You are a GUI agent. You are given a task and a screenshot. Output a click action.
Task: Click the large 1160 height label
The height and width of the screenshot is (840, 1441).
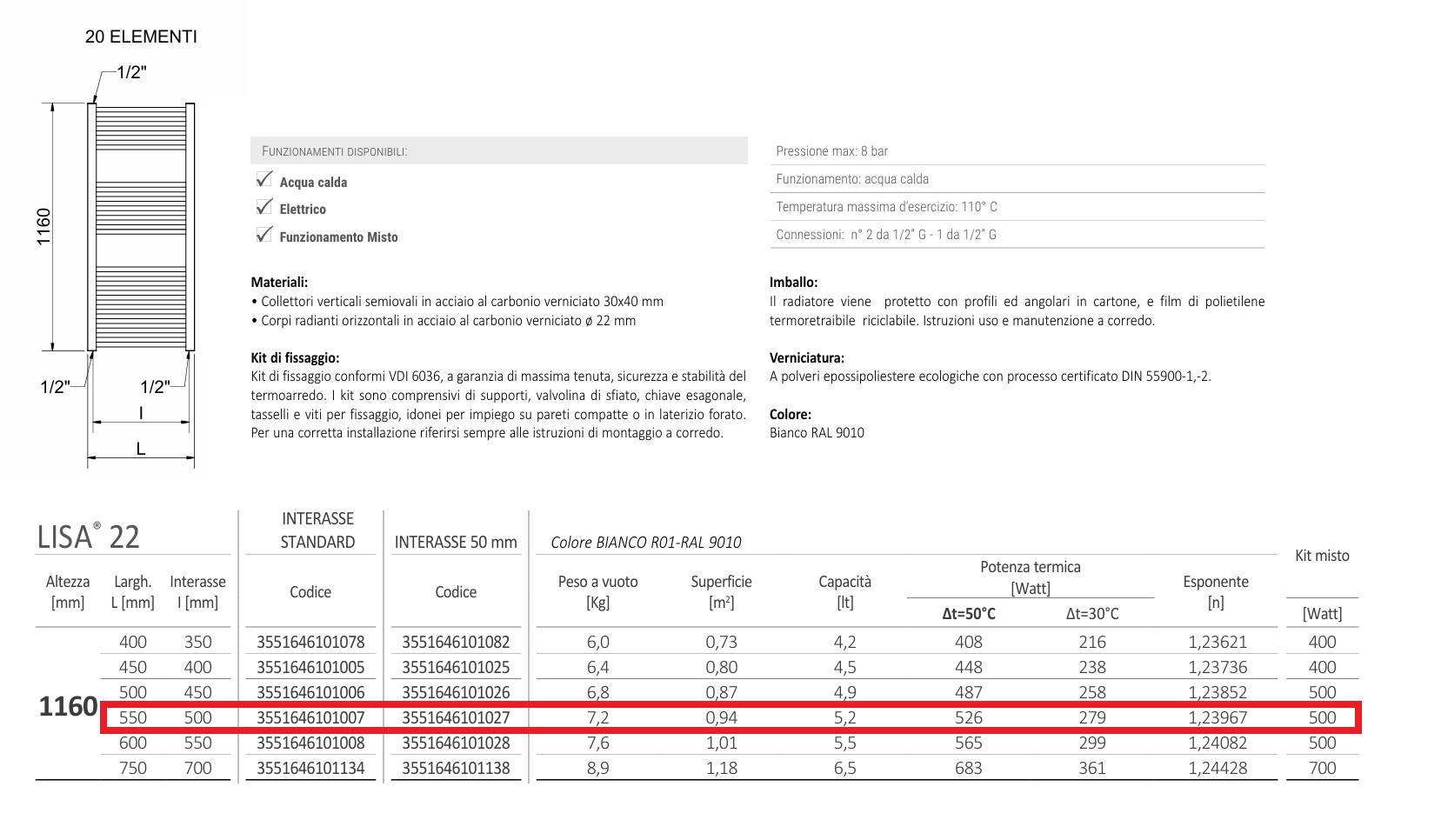coord(68,707)
